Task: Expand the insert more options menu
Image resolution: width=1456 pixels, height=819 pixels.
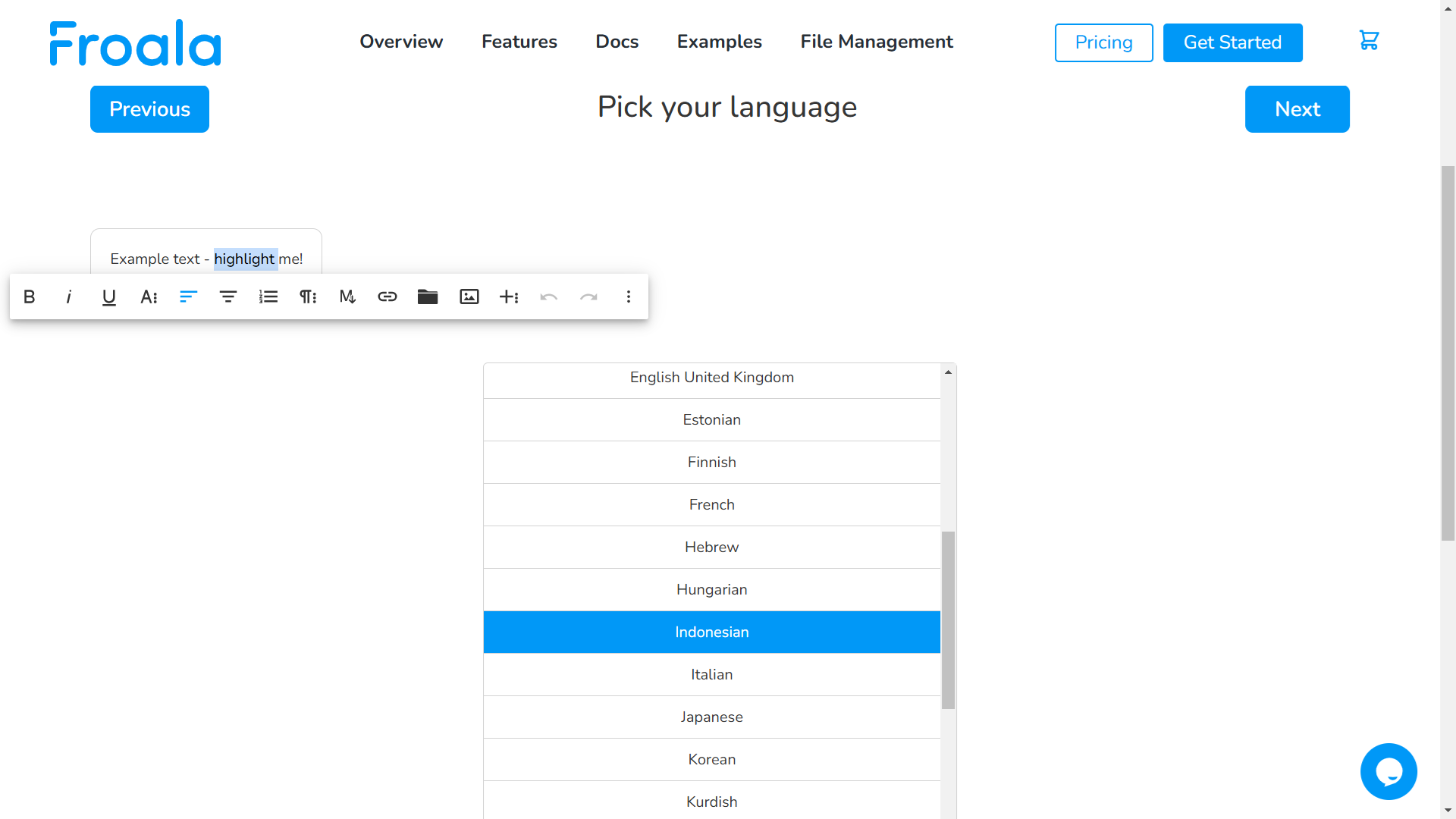Action: pyautogui.click(x=509, y=297)
